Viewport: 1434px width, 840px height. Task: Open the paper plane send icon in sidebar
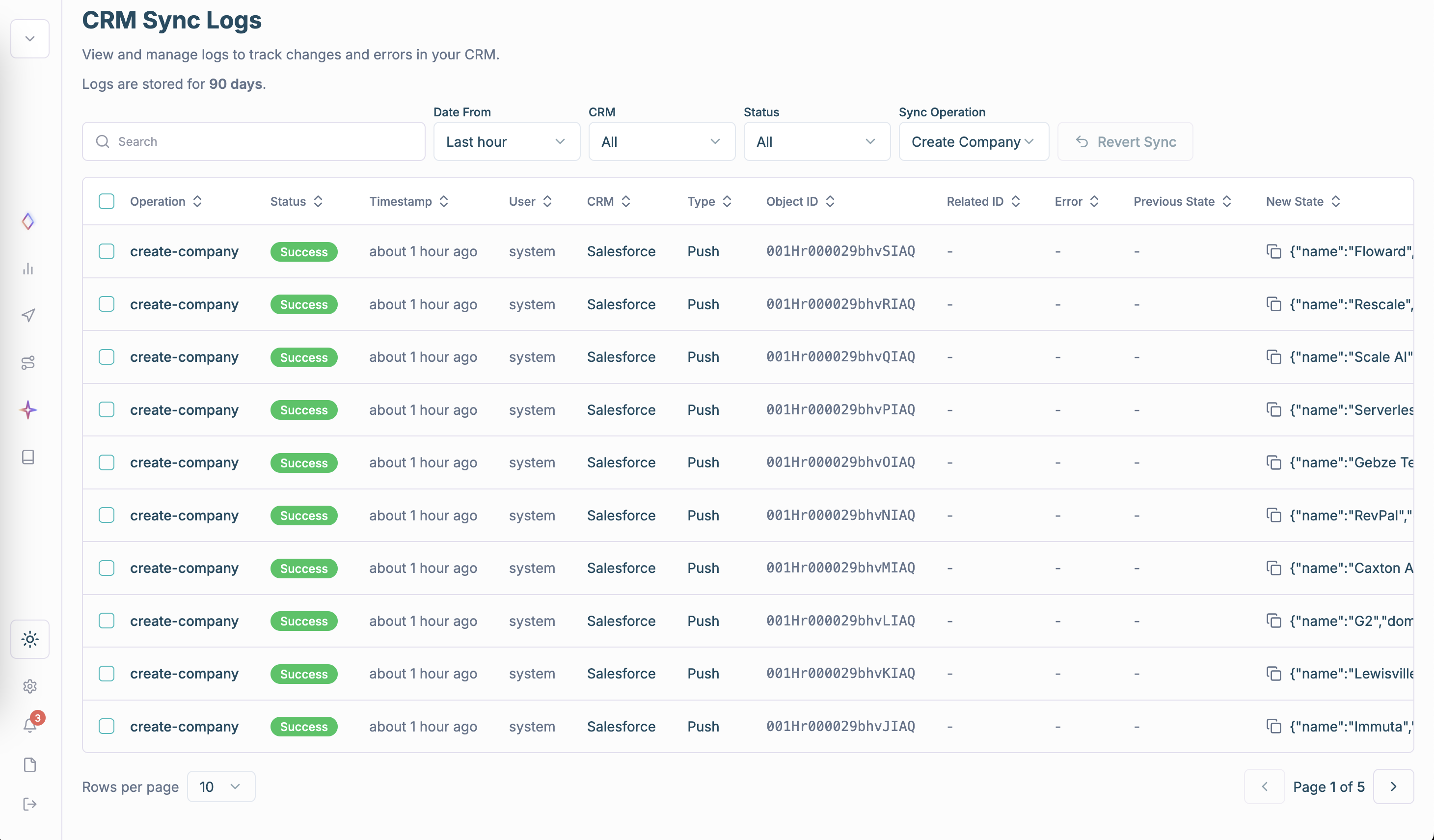pyautogui.click(x=28, y=315)
